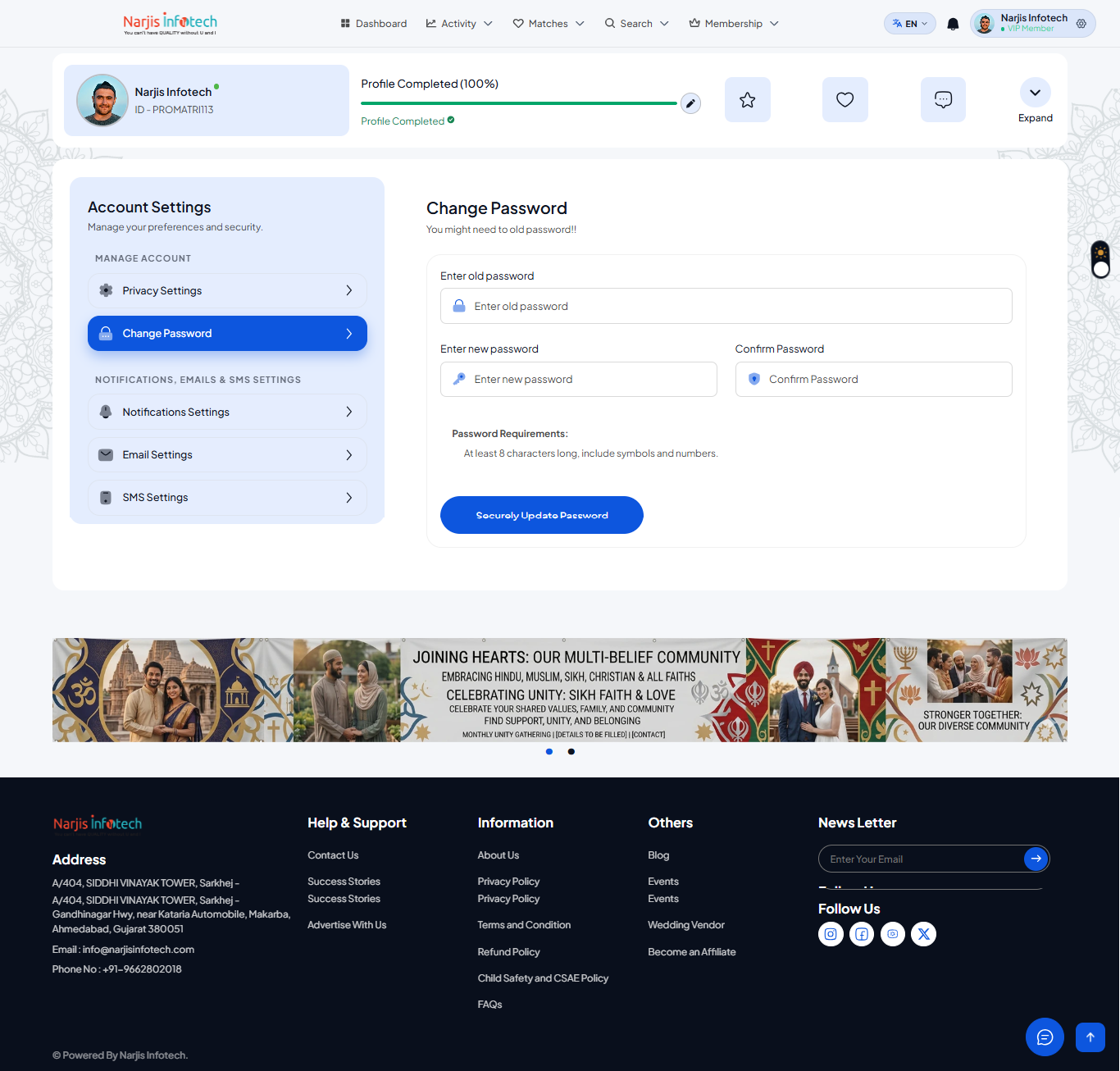Screen dimensions: 1120x1071
Task: Click the pencil icon to edit profile
Action: [x=690, y=103]
